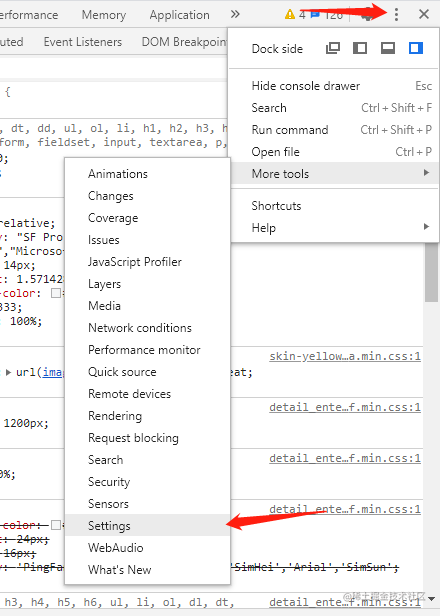This screenshot has width=440, height=616.
Task: Follow the skin-yellow…a.min.css:1 source link
Action: (x=345, y=356)
